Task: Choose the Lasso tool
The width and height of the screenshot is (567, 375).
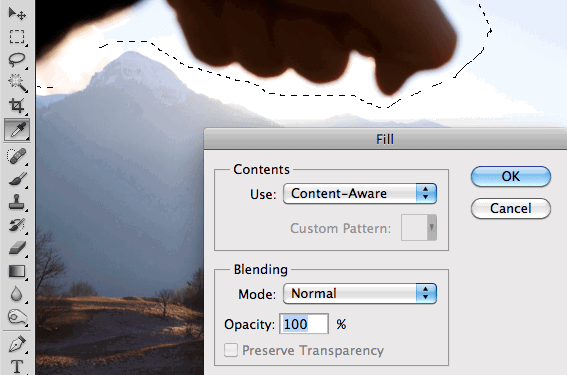Action: pos(17,60)
